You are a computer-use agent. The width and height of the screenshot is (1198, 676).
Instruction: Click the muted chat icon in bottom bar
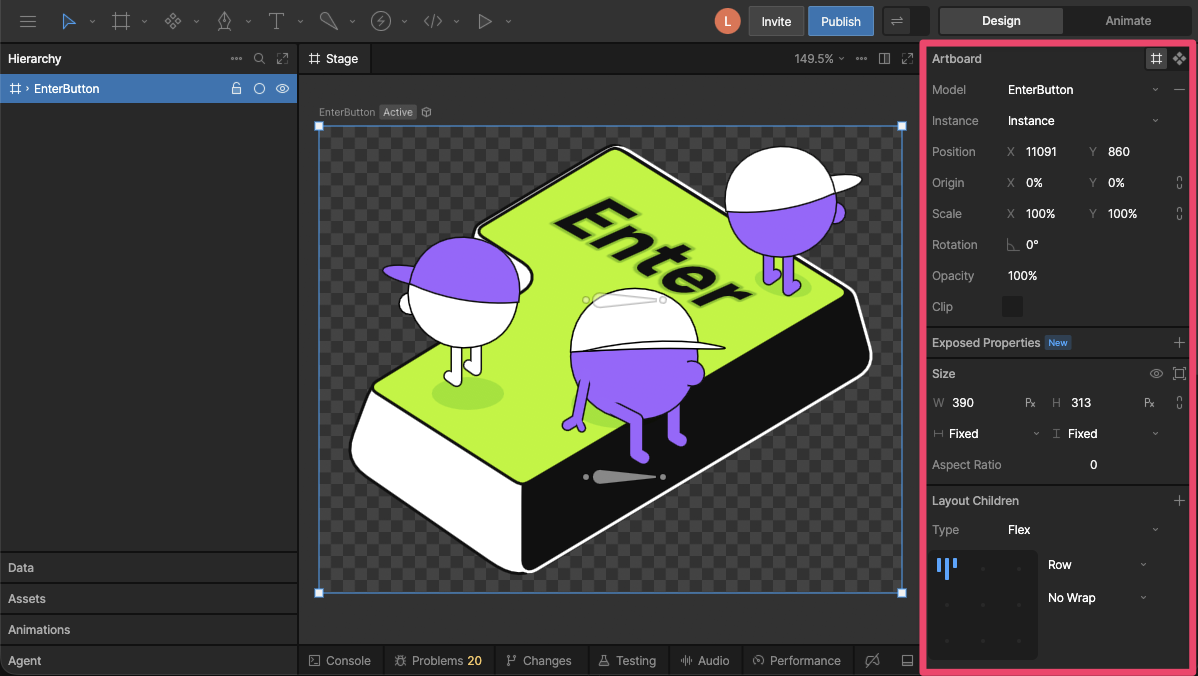[x=873, y=661]
